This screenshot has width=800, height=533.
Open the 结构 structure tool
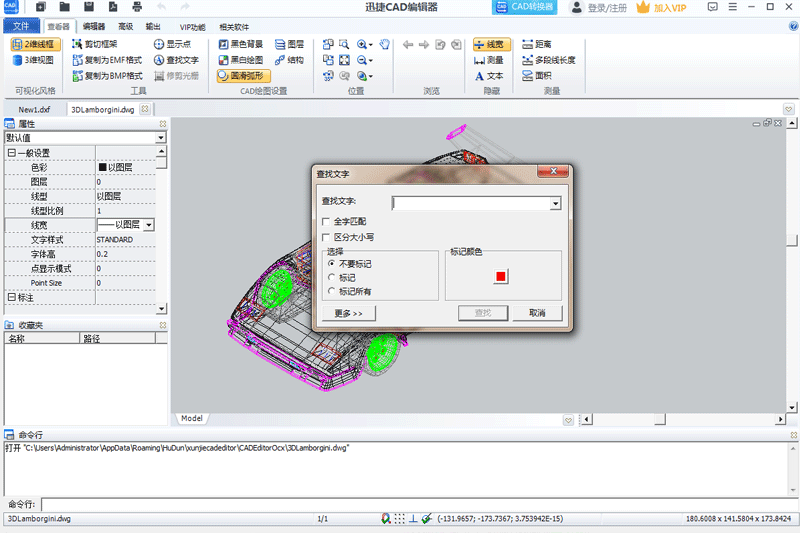289,60
